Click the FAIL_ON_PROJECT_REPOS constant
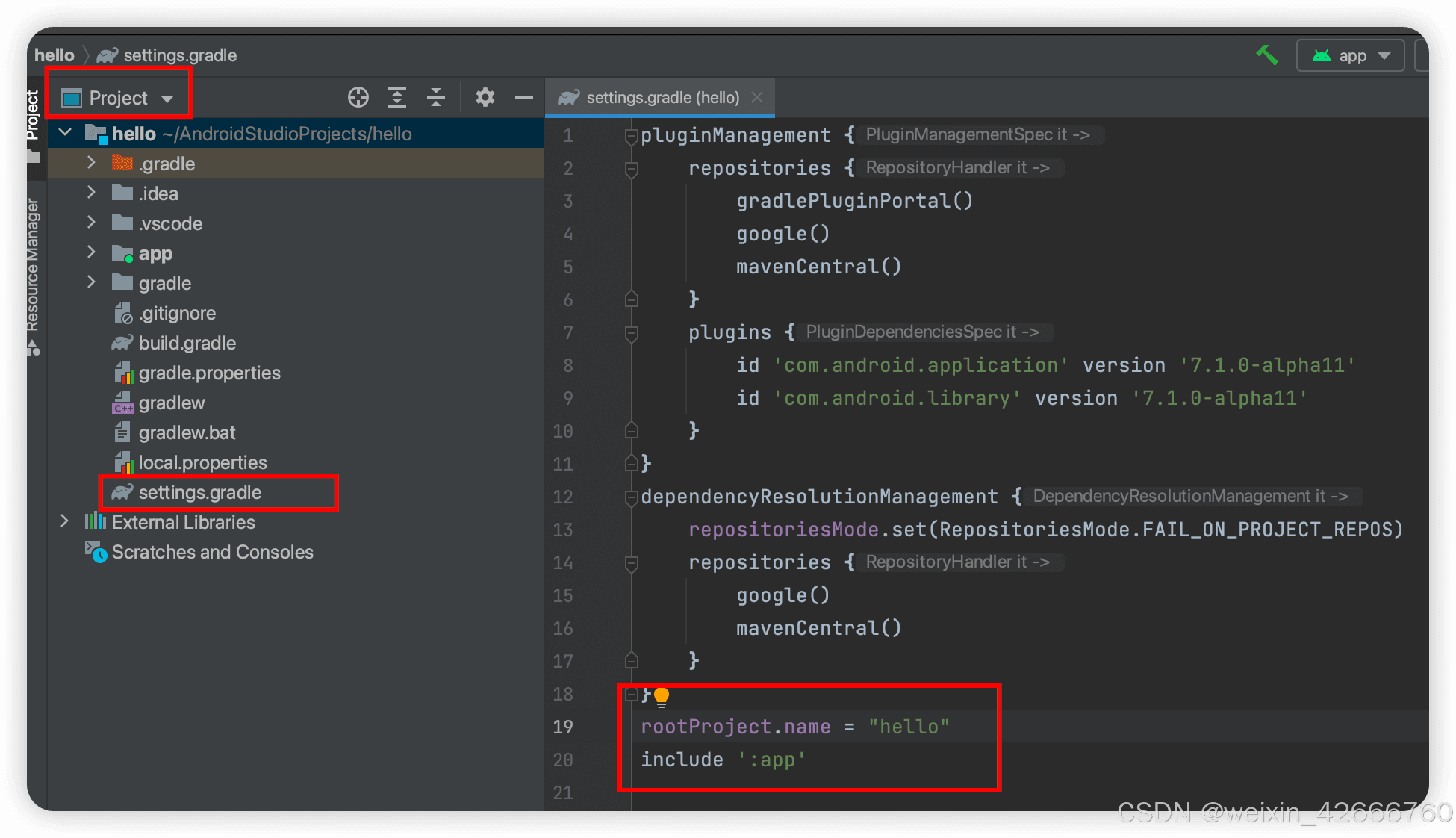 tap(1267, 530)
